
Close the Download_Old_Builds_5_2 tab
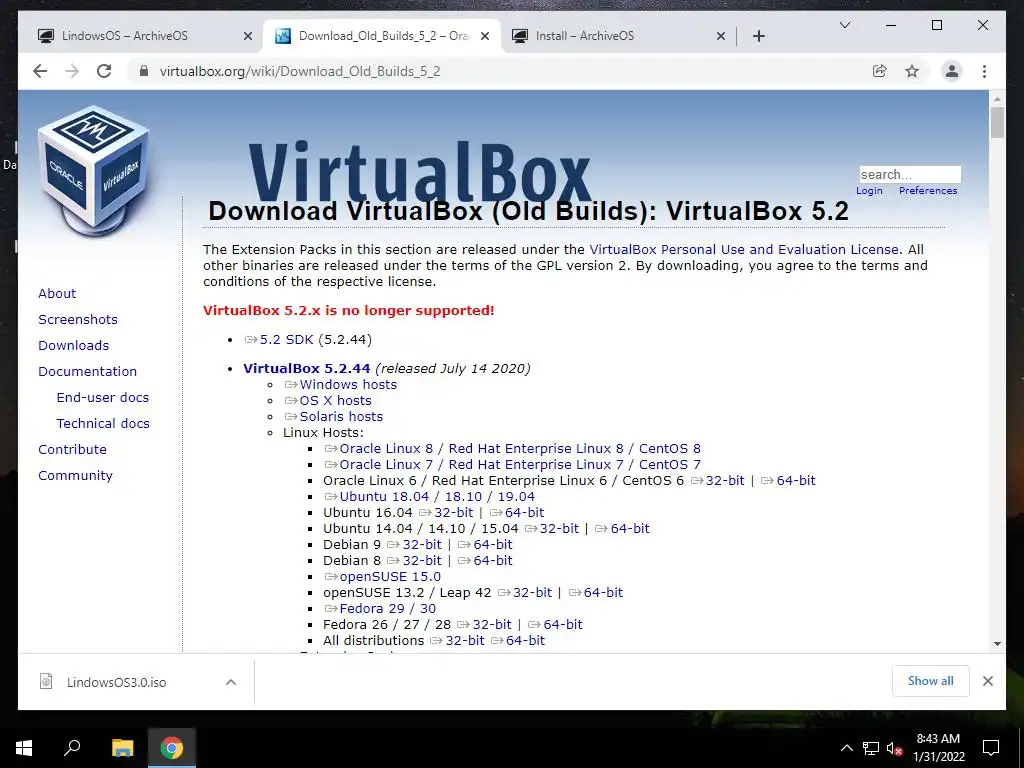[x=485, y=36]
